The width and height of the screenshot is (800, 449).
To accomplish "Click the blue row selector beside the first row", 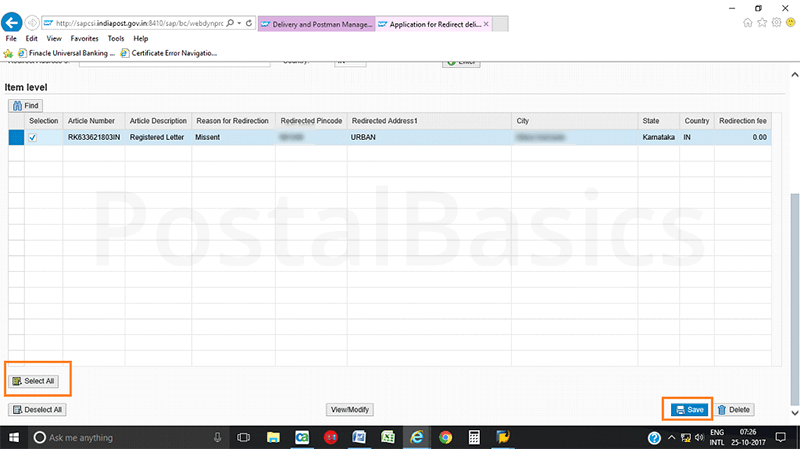I will [x=15, y=137].
